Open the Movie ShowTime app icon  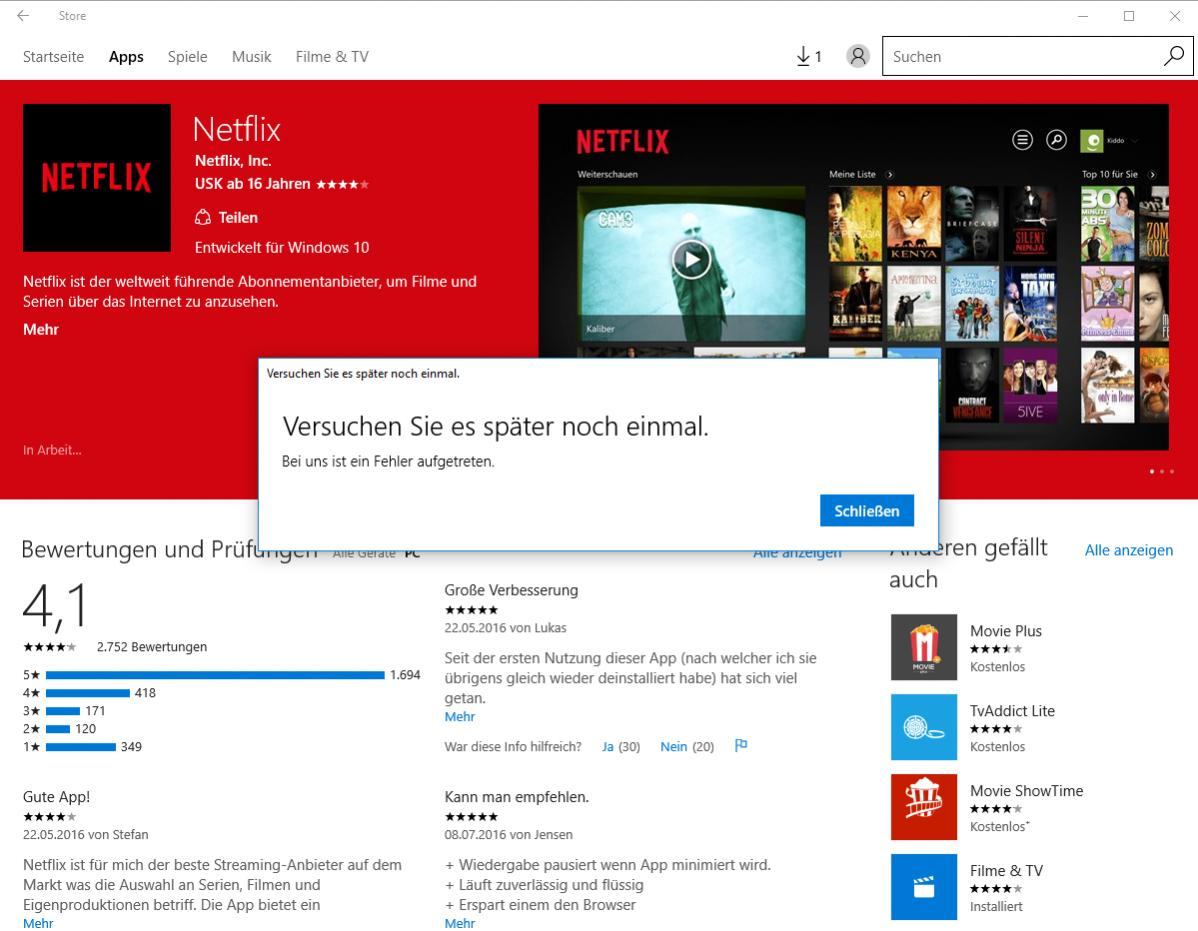[924, 807]
